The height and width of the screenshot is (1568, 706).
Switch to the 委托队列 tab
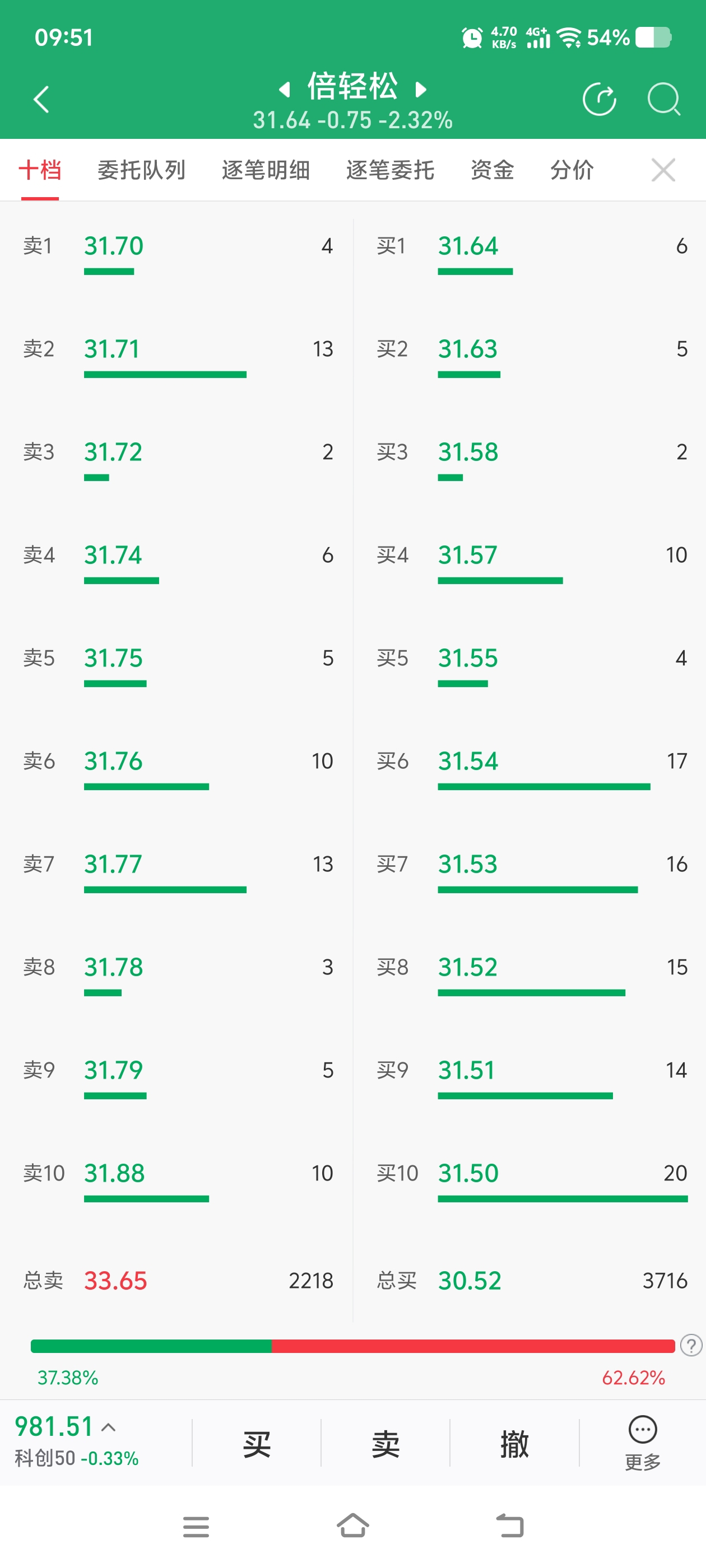(141, 170)
